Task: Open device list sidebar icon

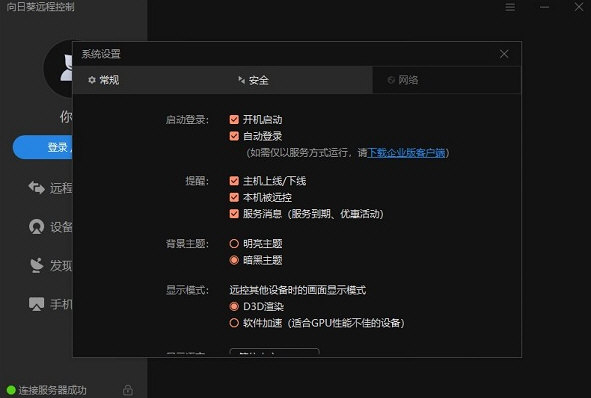Action: tap(37, 227)
